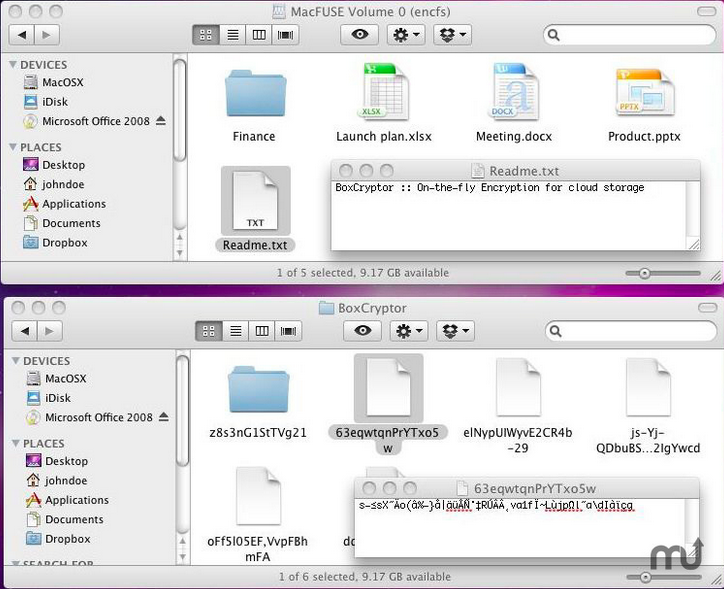
Task: Eject Microsoft Office 2008 in MacFUSE window
Action: pyautogui.click(x=160, y=121)
